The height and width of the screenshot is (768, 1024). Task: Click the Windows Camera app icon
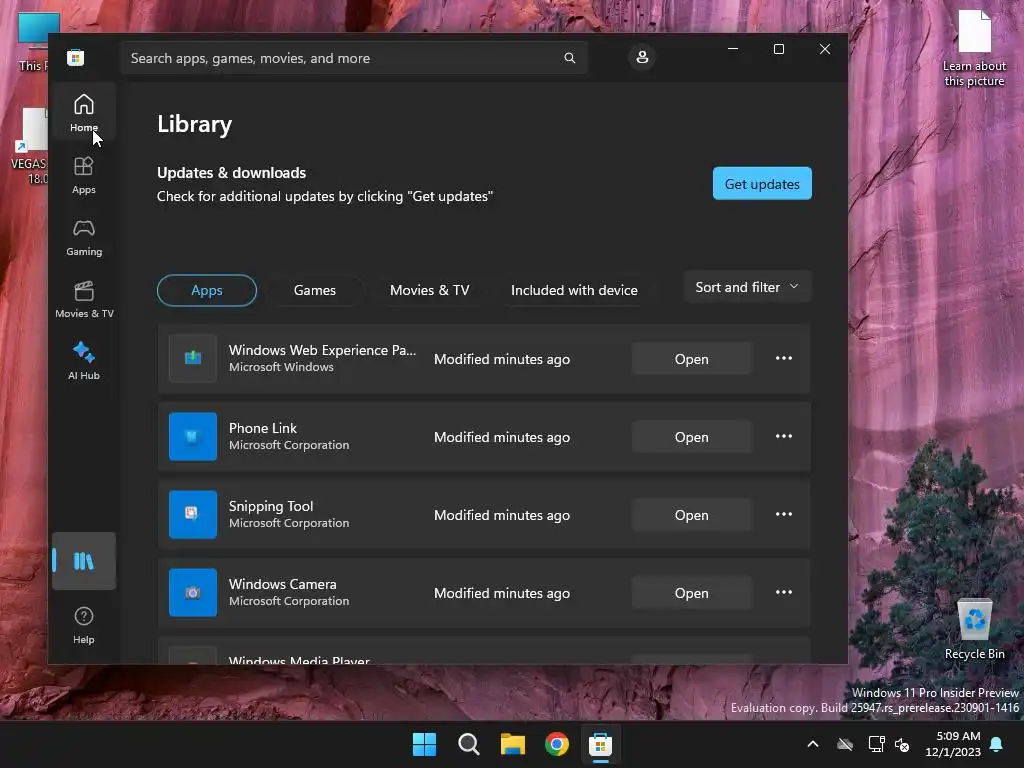(193, 592)
